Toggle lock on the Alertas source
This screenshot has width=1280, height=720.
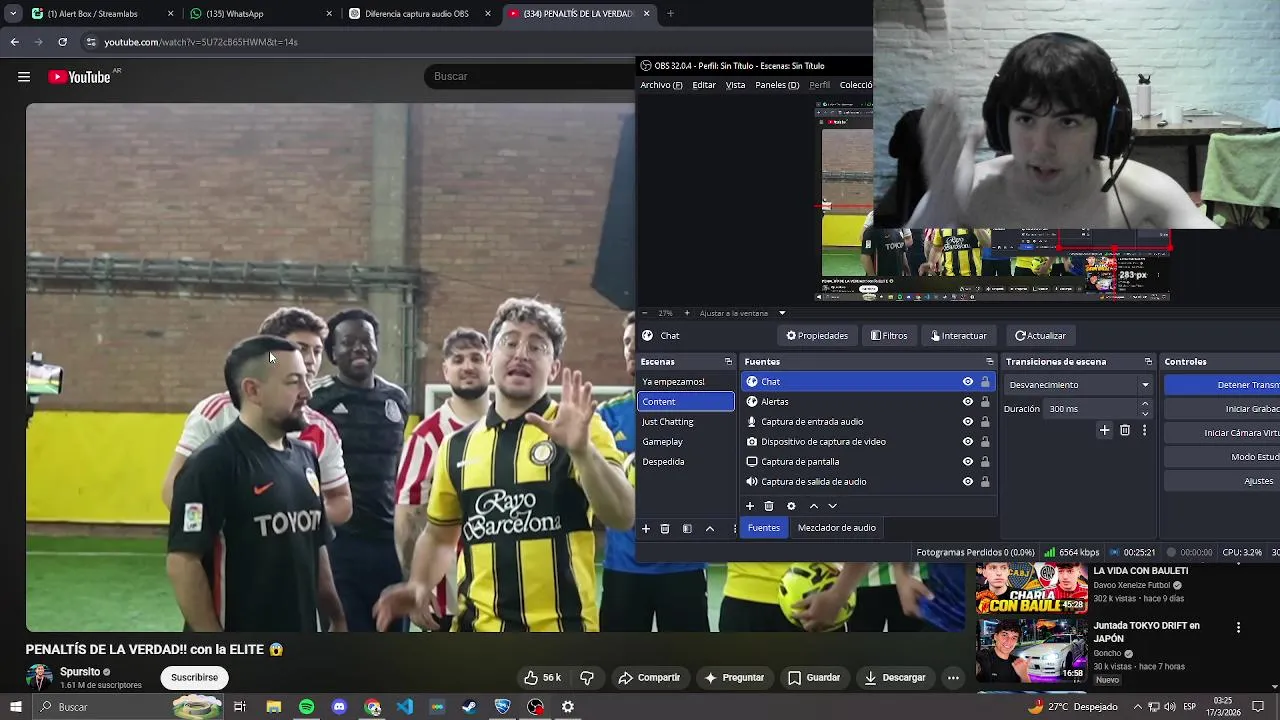985,402
